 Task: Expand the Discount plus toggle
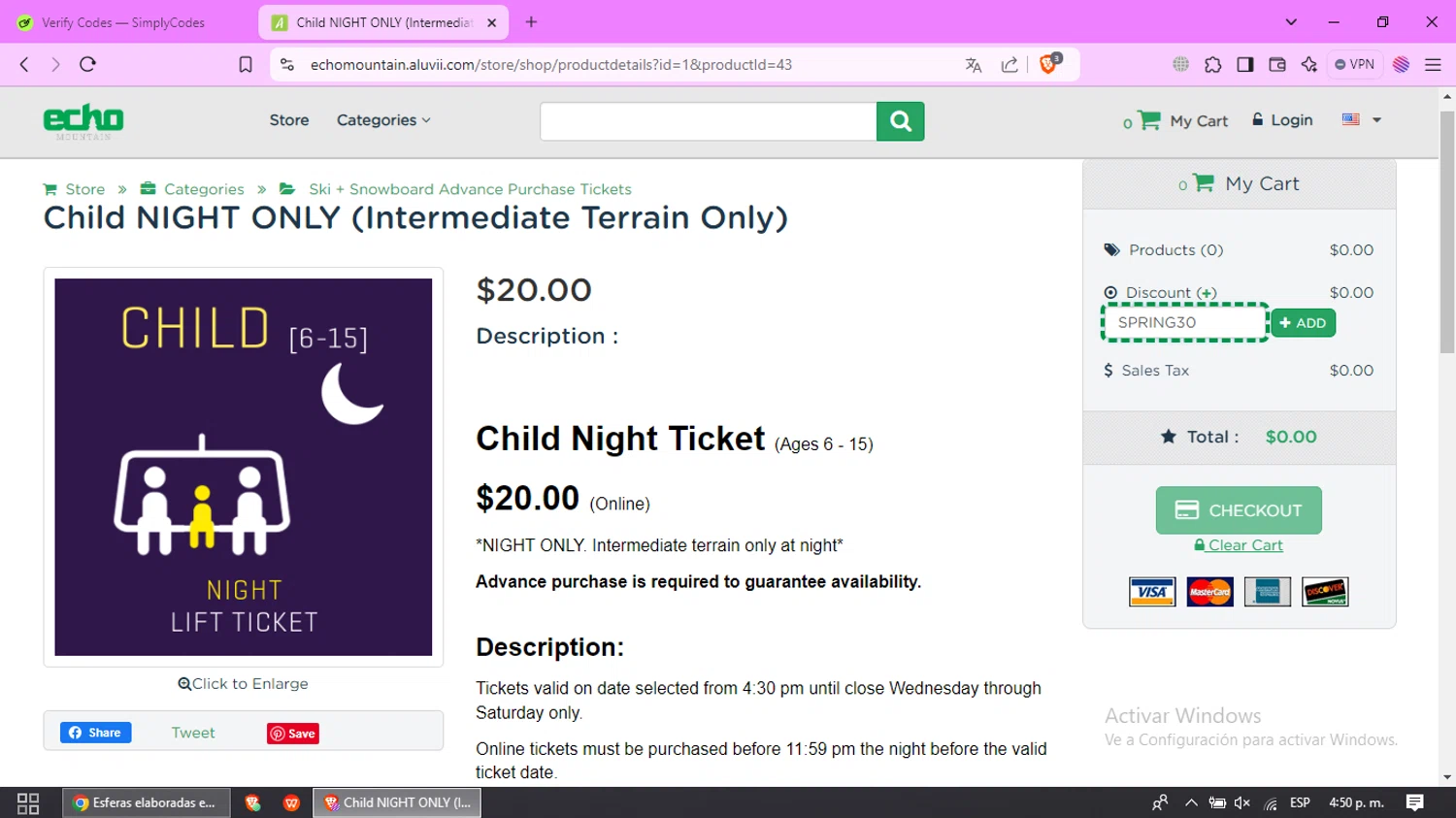pos(1207,293)
